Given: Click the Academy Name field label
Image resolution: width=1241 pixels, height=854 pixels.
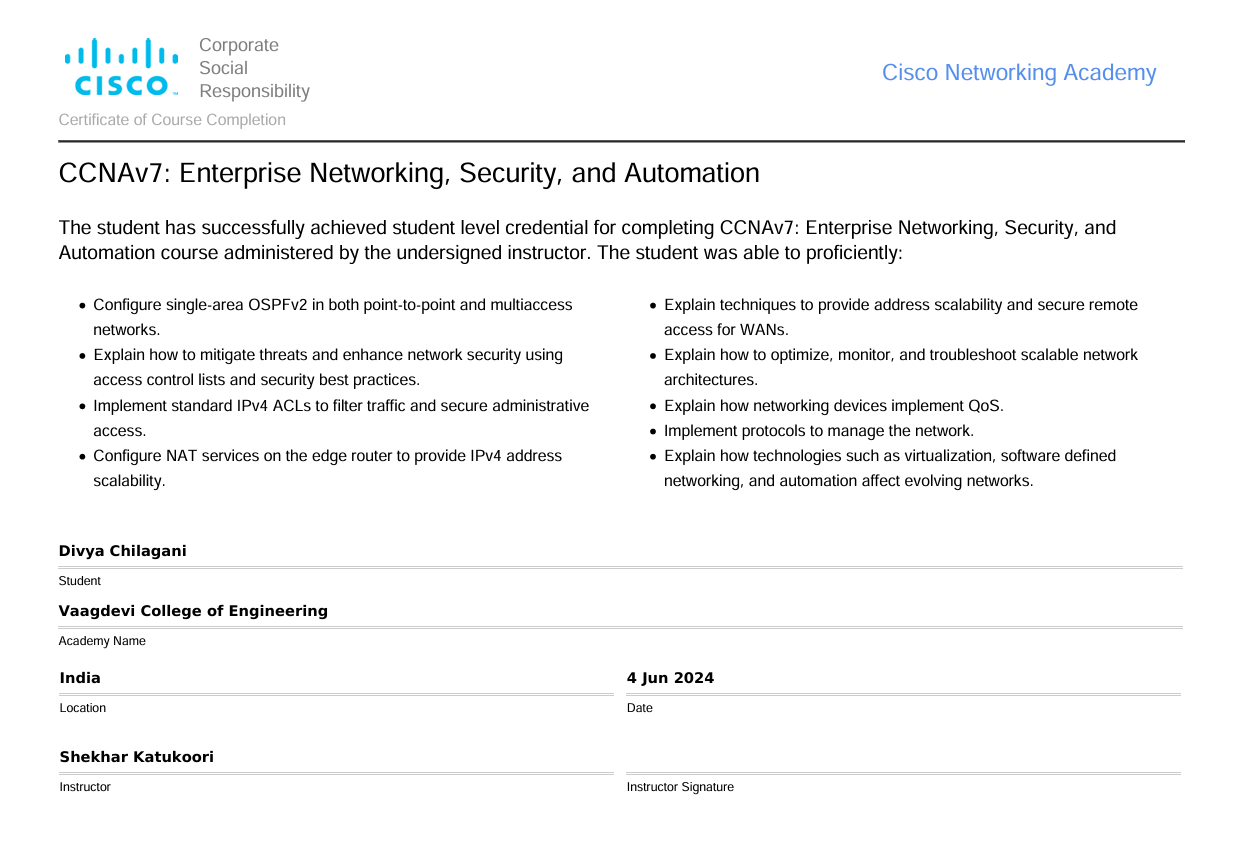Looking at the screenshot, I should click(102, 641).
